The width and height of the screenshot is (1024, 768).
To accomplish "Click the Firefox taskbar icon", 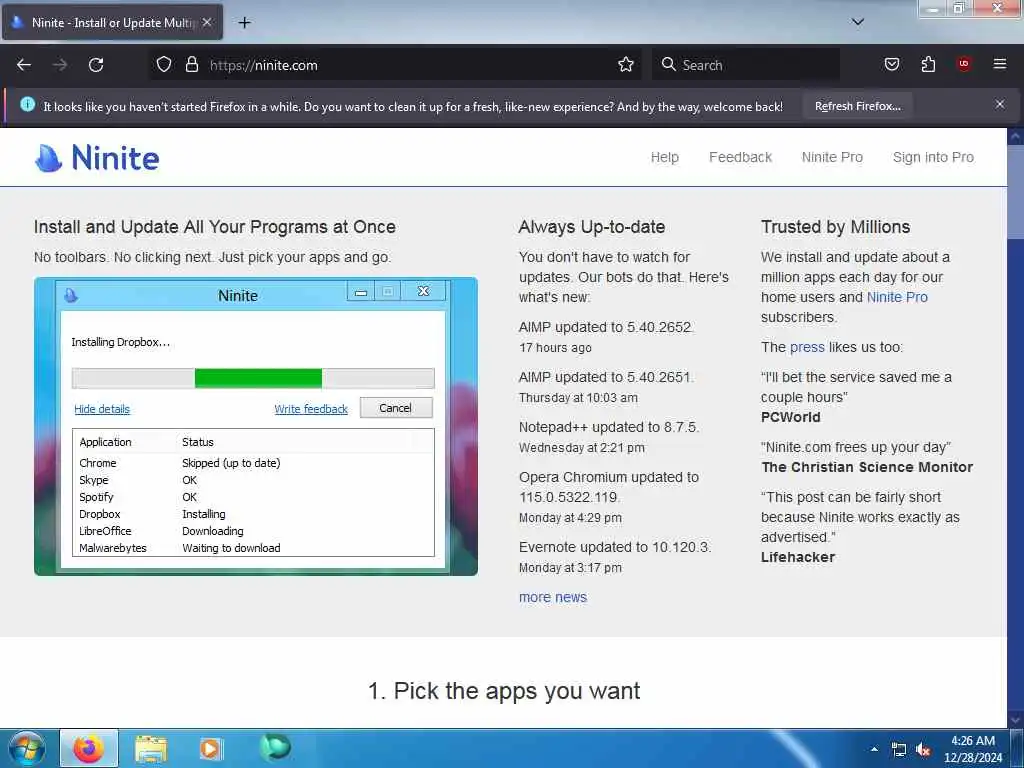I will (89, 748).
